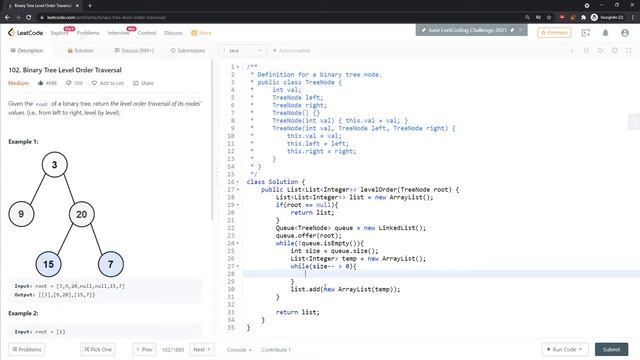This screenshot has width=640, height=360.
Task: Open the browser three-dot menu
Action: point(633,17)
